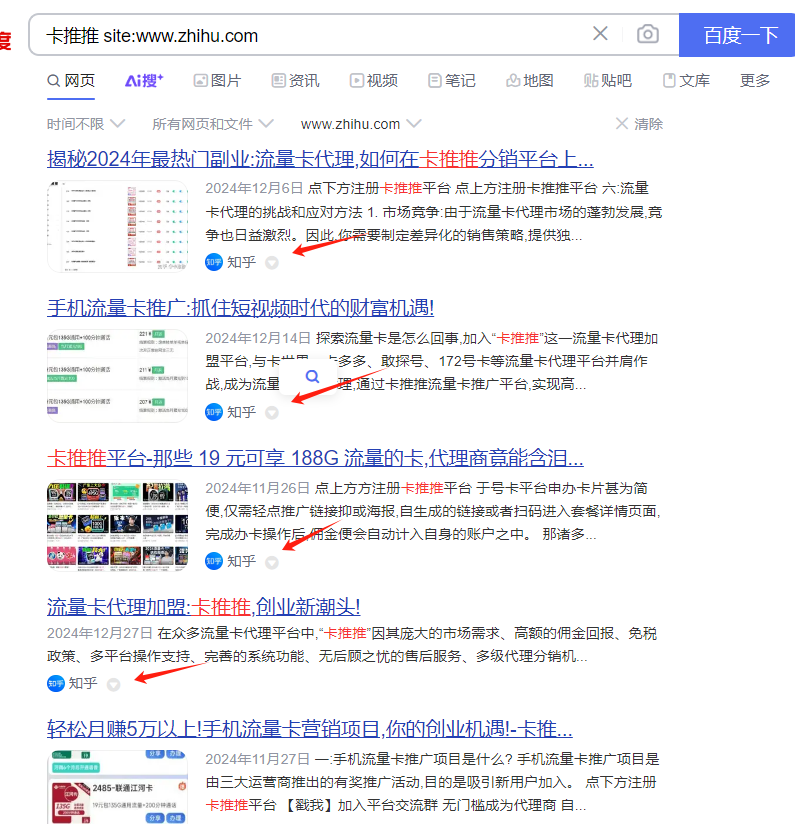Open result 卡推推平台-那些19元可享188G流量的卡

click(315, 458)
